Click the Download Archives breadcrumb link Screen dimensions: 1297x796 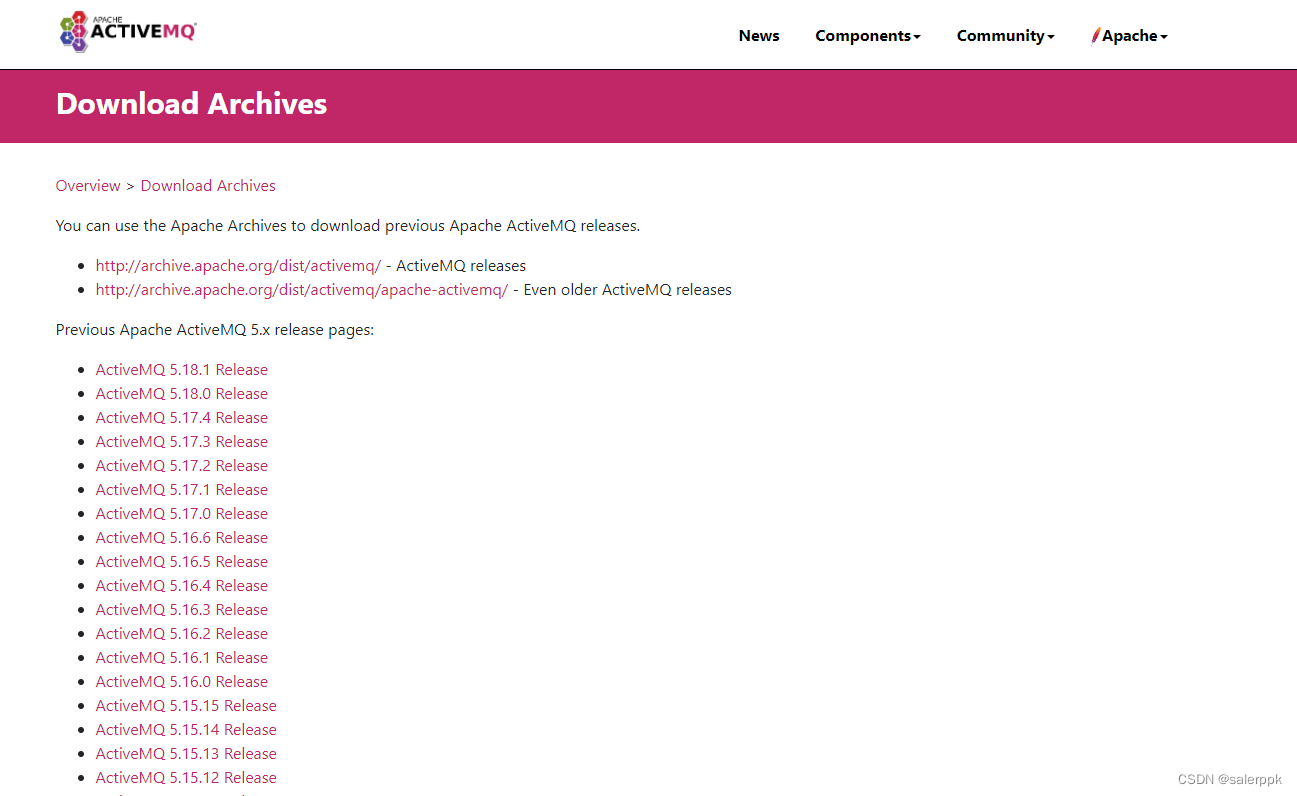point(207,185)
